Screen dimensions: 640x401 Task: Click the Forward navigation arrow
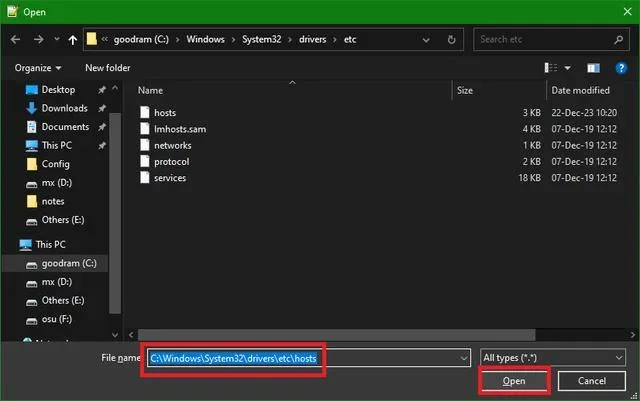(40, 40)
